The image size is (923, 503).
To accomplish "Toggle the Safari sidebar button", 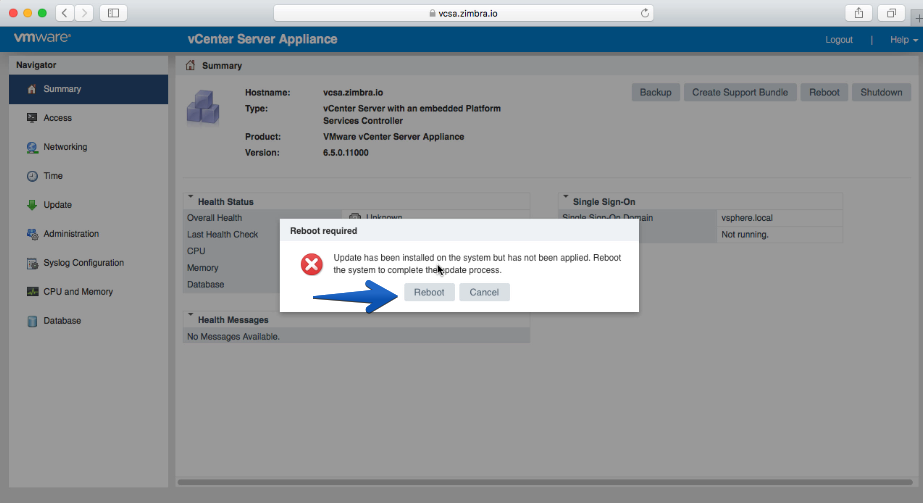I will click(113, 13).
